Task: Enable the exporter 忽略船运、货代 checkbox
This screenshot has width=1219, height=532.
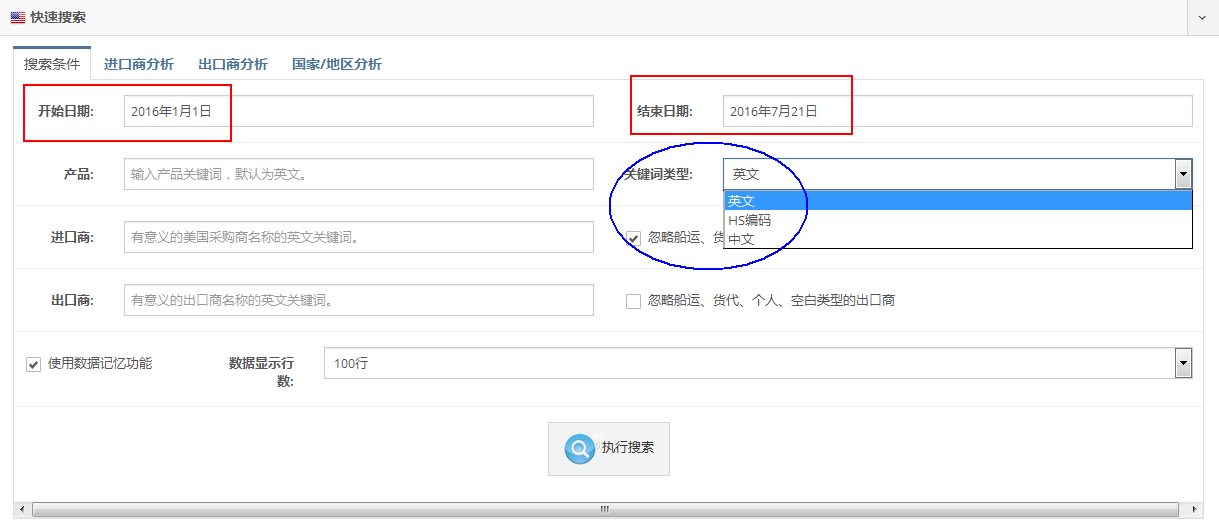Action: [633, 301]
